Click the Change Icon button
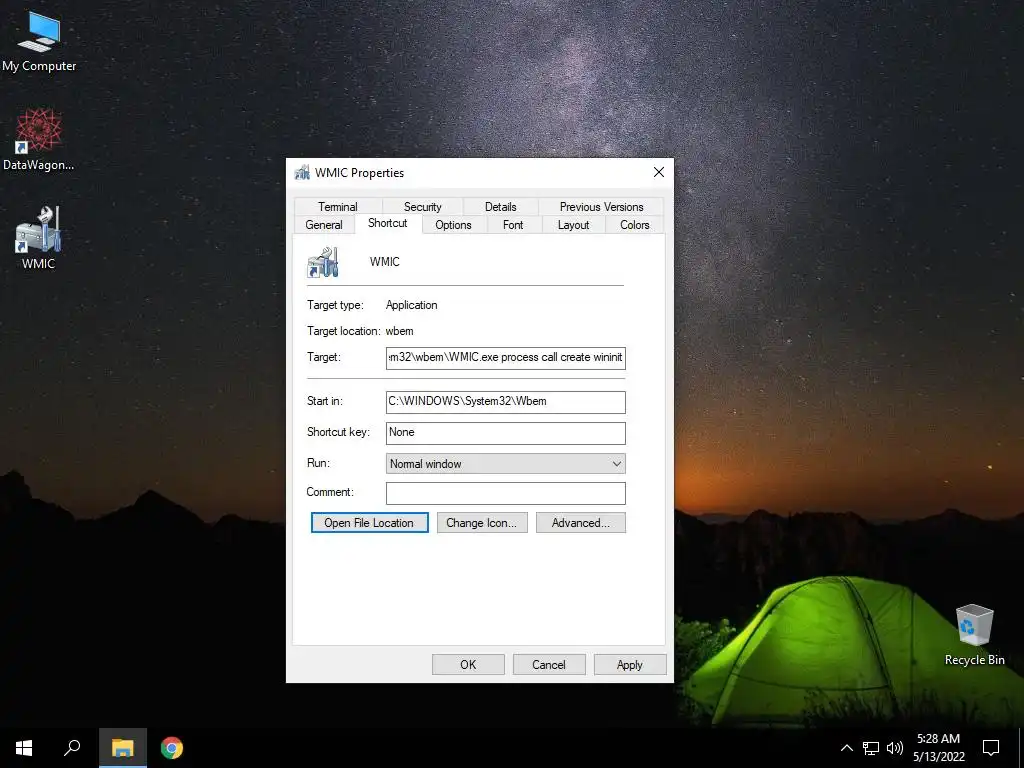 [x=482, y=522]
